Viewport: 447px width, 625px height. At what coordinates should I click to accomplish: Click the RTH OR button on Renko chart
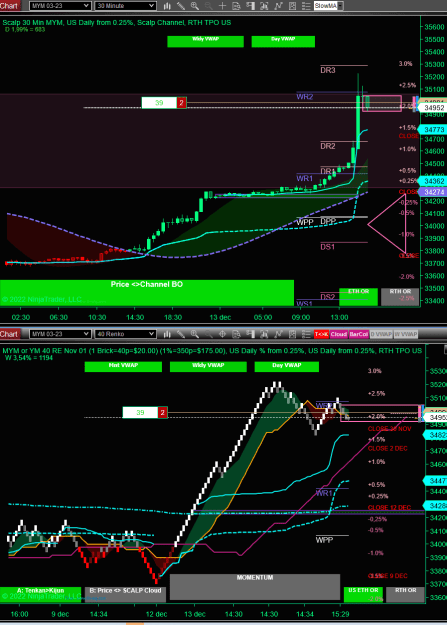tap(406, 594)
